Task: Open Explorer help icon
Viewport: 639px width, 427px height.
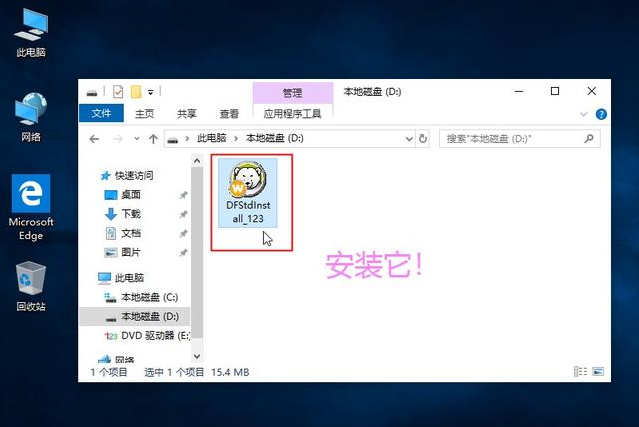Action: coord(601,114)
